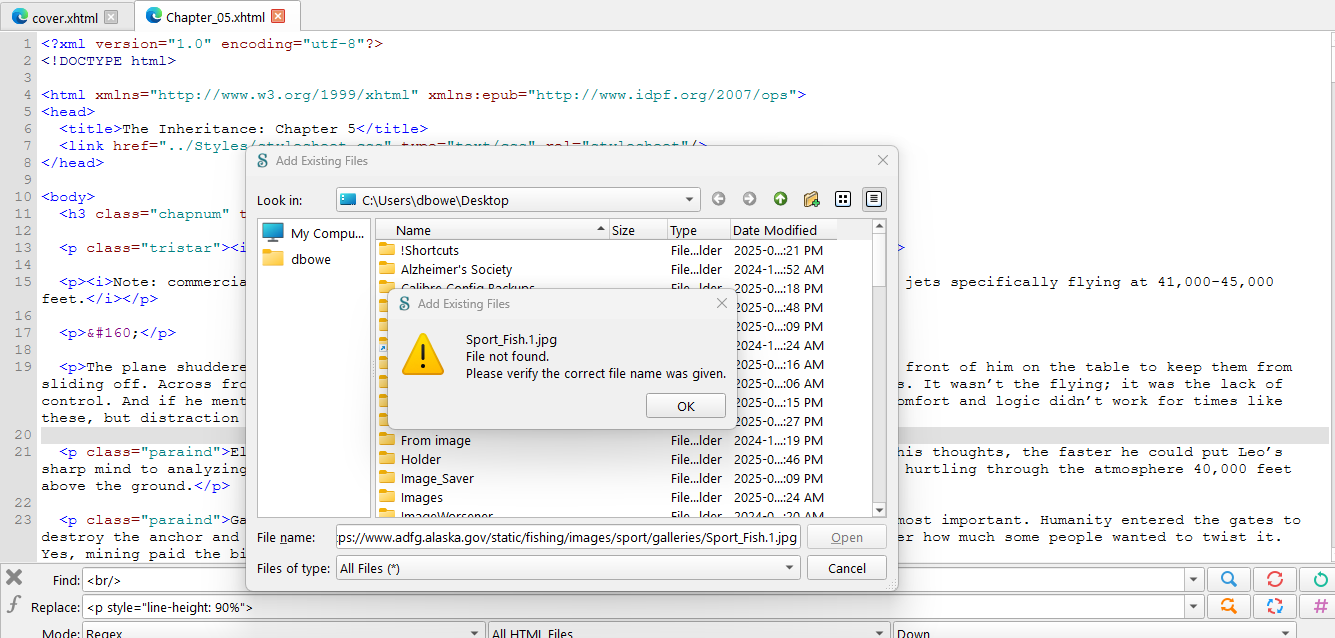Image resolution: width=1335 pixels, height=638 pixels.
Task: Click the Find text field
Action: coord(633,579)
